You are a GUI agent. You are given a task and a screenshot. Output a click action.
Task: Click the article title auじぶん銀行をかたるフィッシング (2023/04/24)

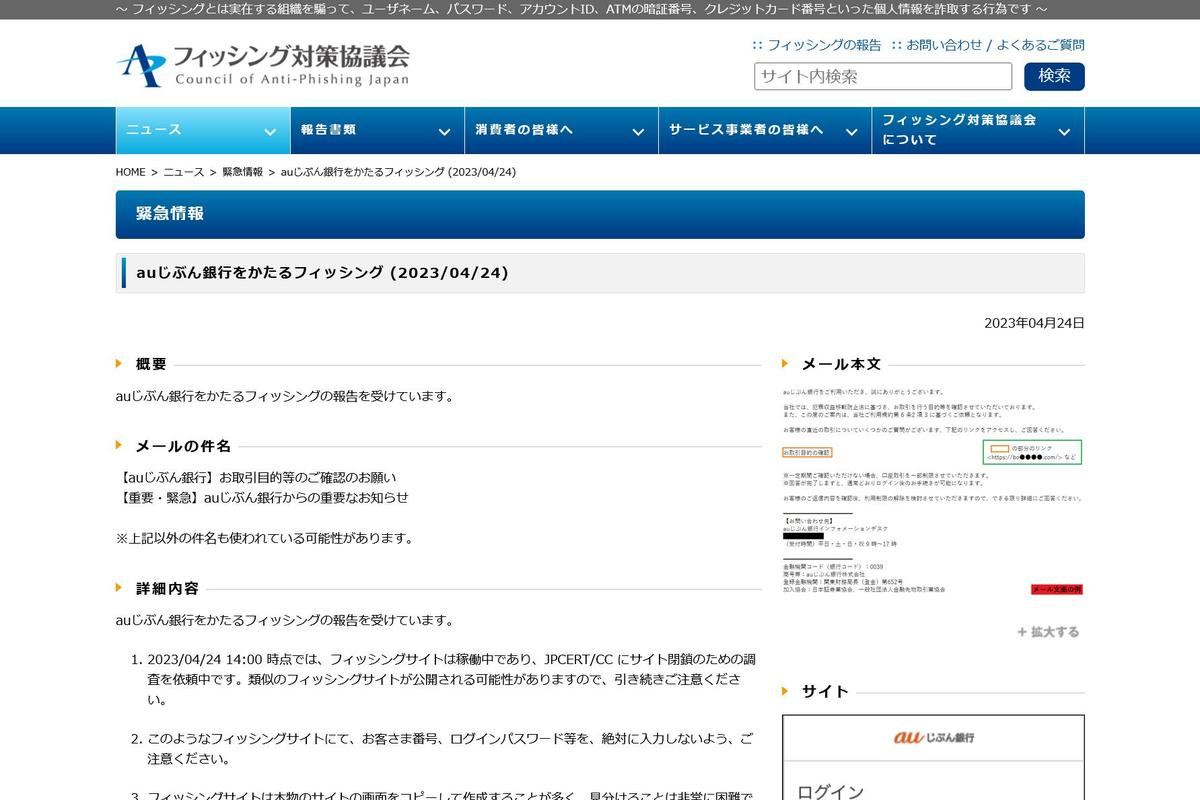[x=322, y=272]
